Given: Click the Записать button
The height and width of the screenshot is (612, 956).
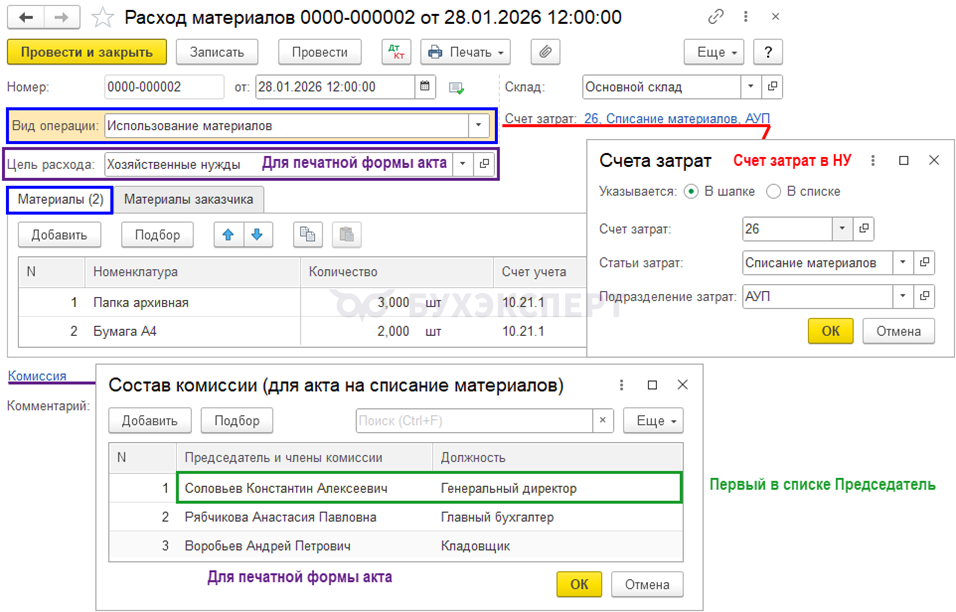Looking at the screenshot, I should pos(216,52).
